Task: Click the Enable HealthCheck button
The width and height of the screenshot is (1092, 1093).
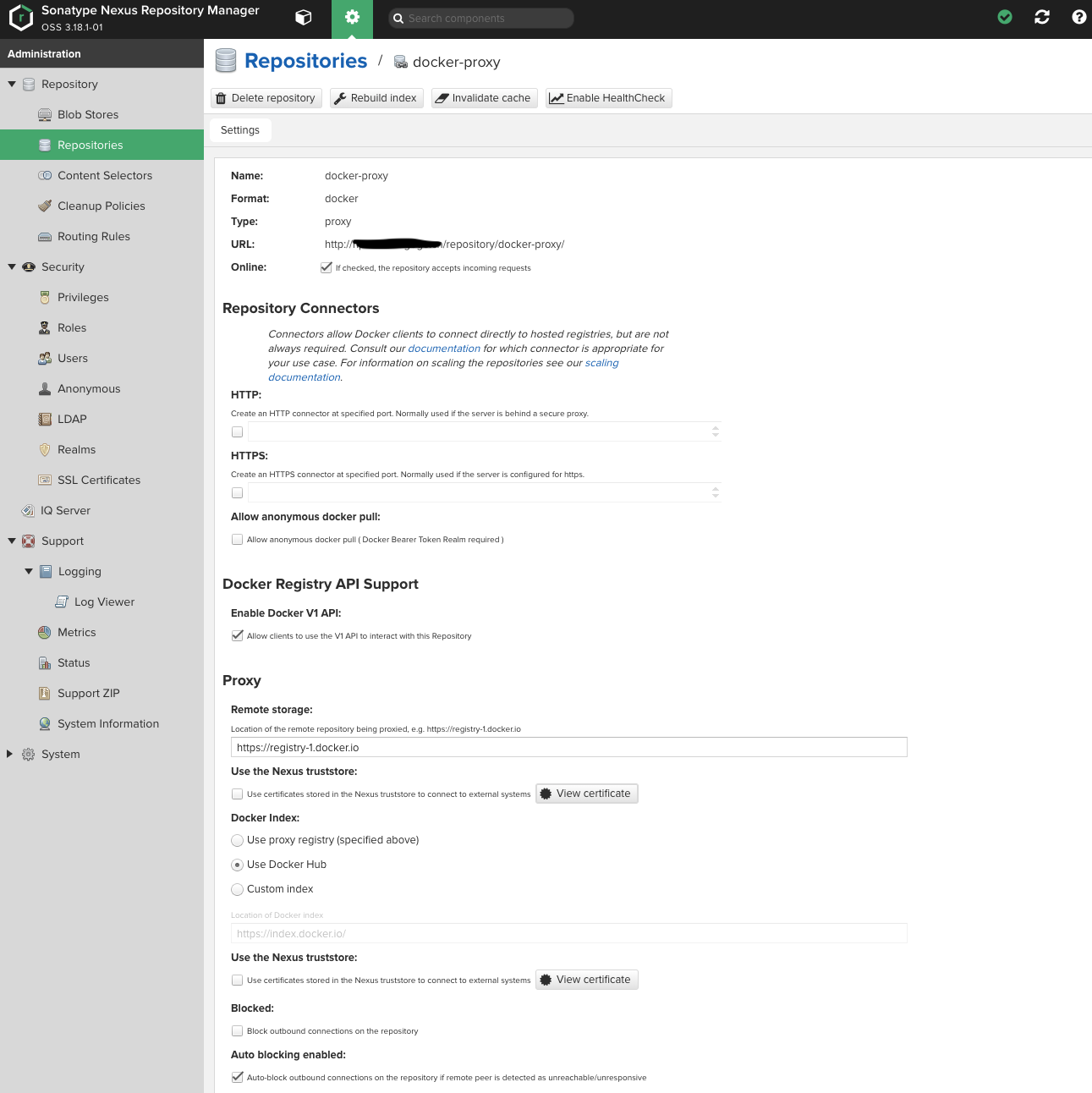Action: pyautogui.click(x=608, y=98)
